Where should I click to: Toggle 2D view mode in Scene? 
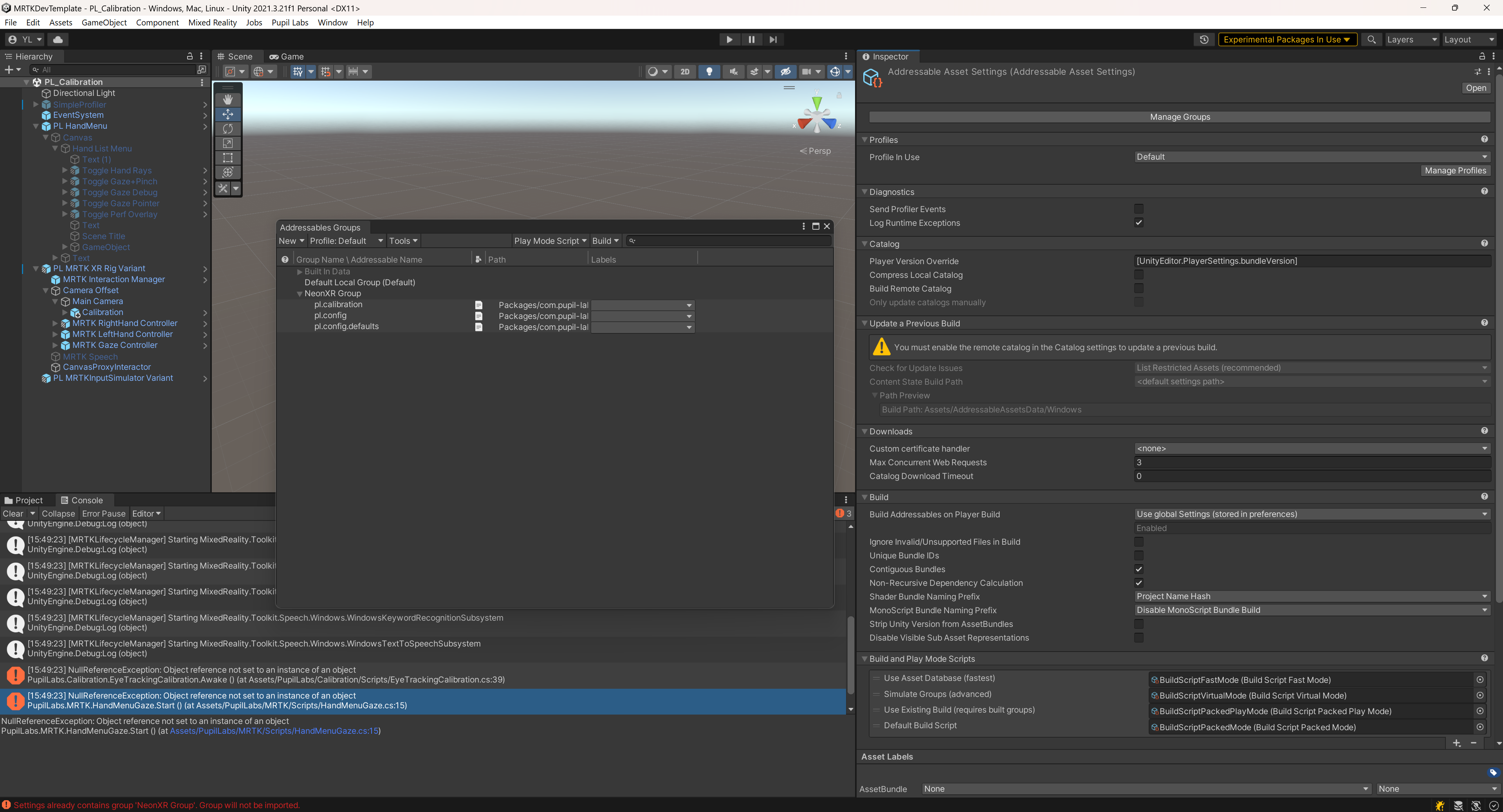point(685,71)
